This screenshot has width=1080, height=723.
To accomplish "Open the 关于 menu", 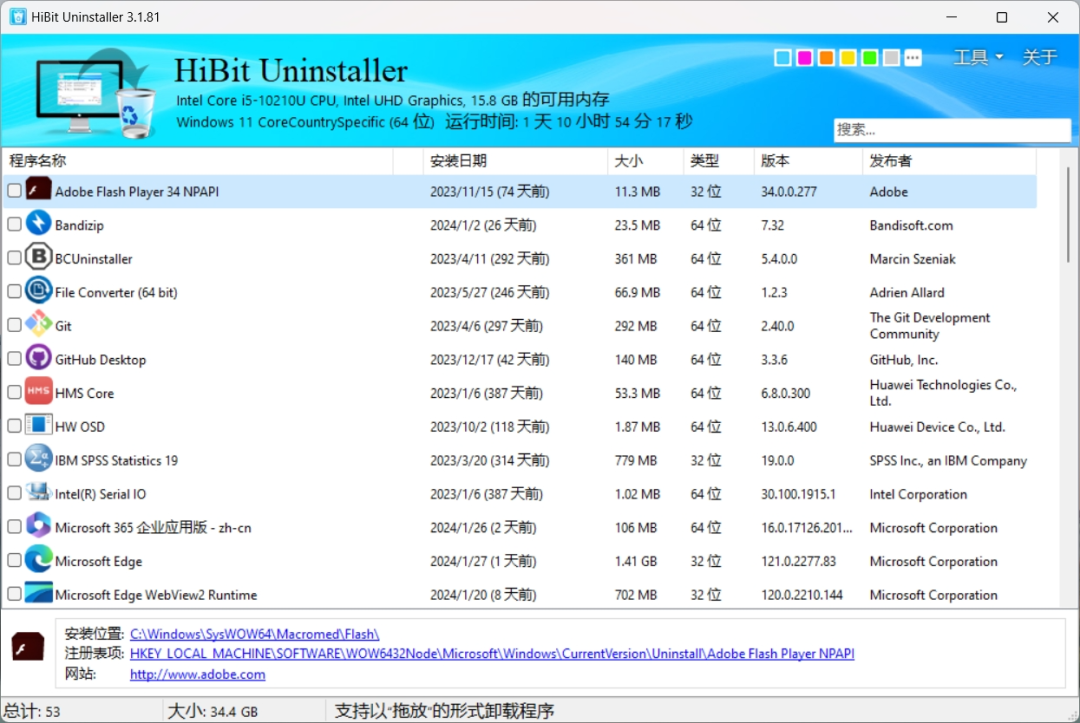I will tap(1039, 57).
